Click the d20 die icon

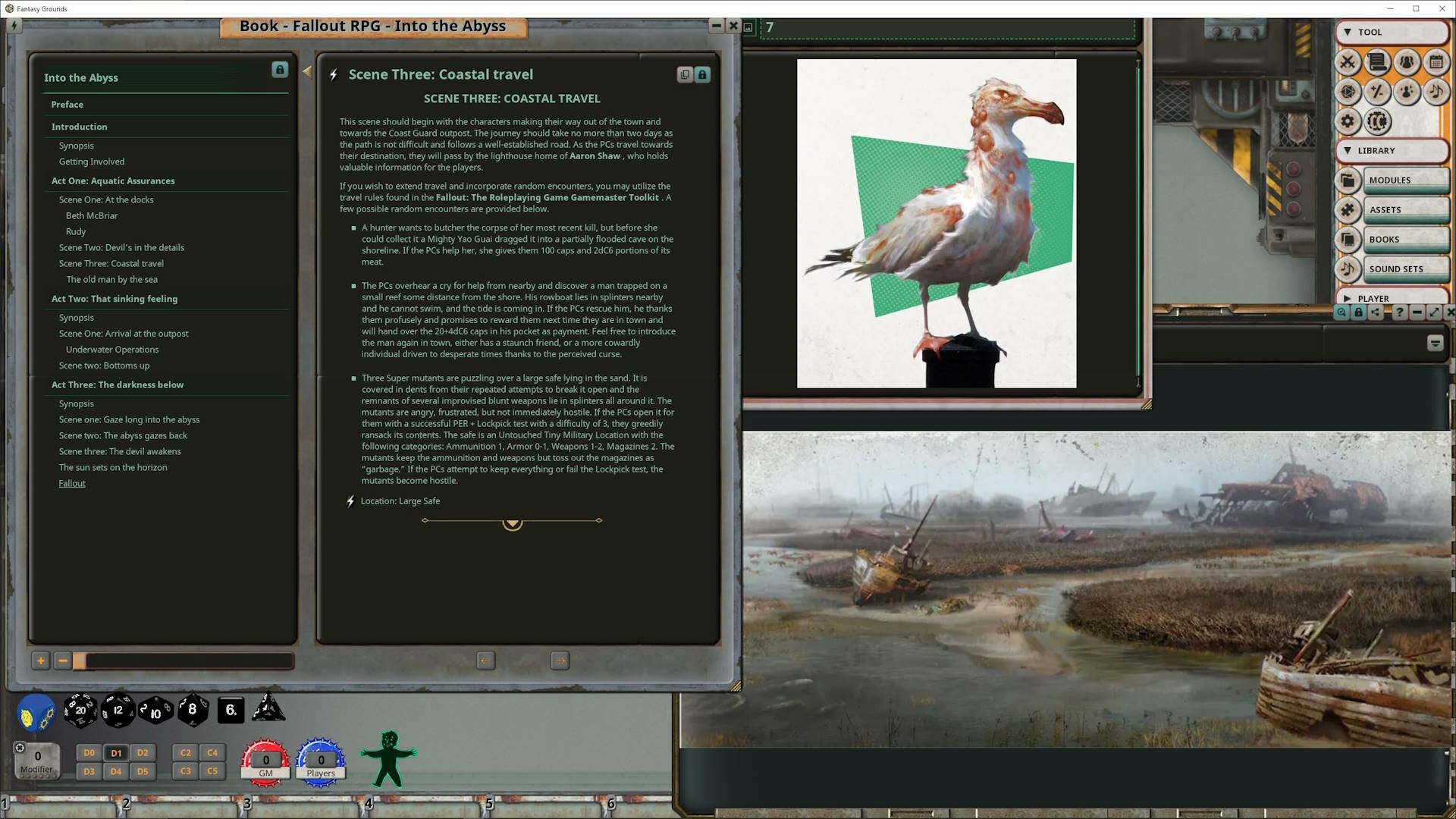click(80, 711)
